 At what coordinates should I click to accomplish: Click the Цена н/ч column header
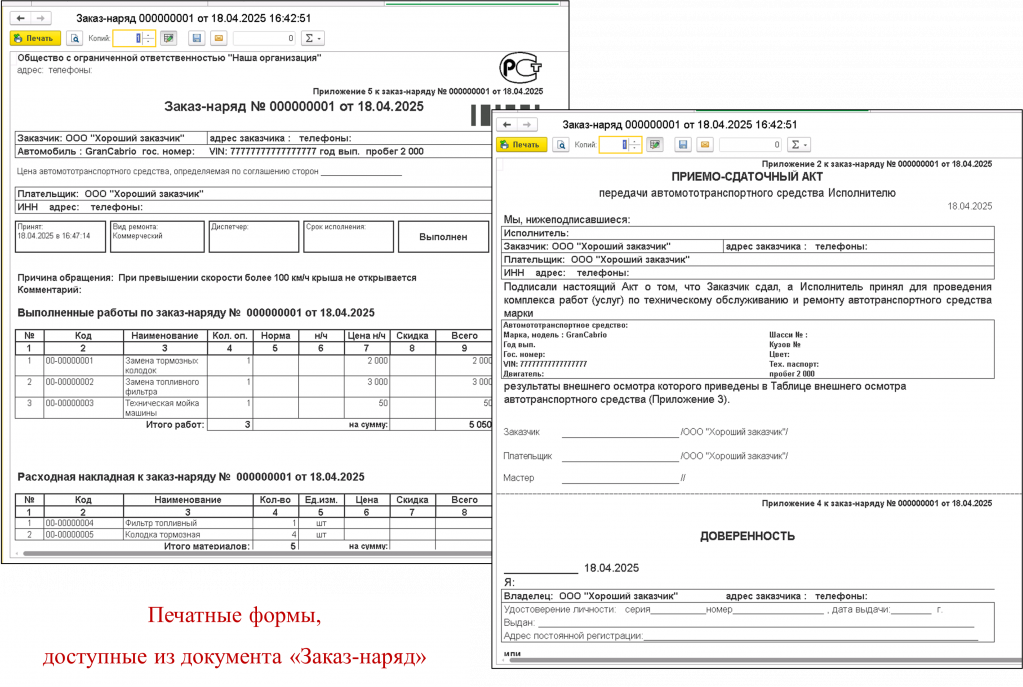tap(366, 335)
